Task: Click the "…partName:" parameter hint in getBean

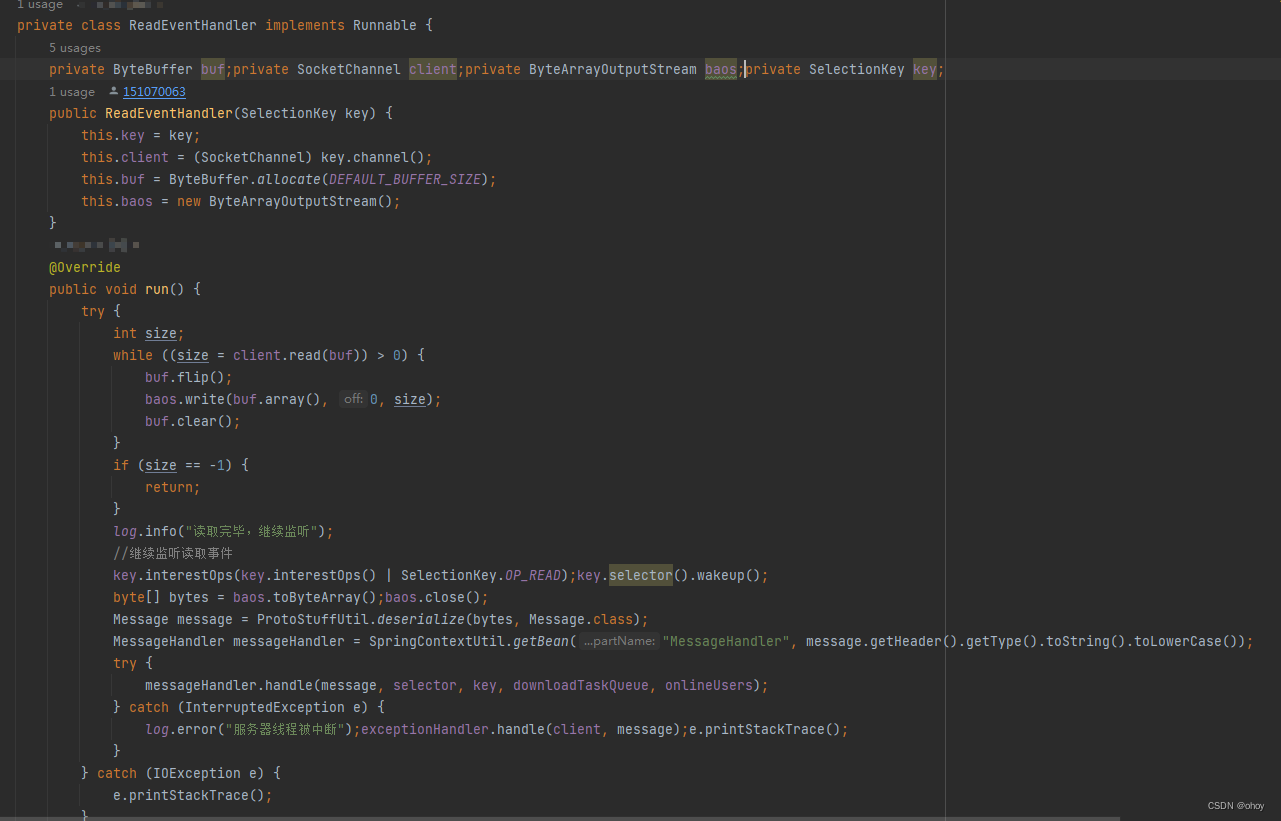Action: [619, 641]
